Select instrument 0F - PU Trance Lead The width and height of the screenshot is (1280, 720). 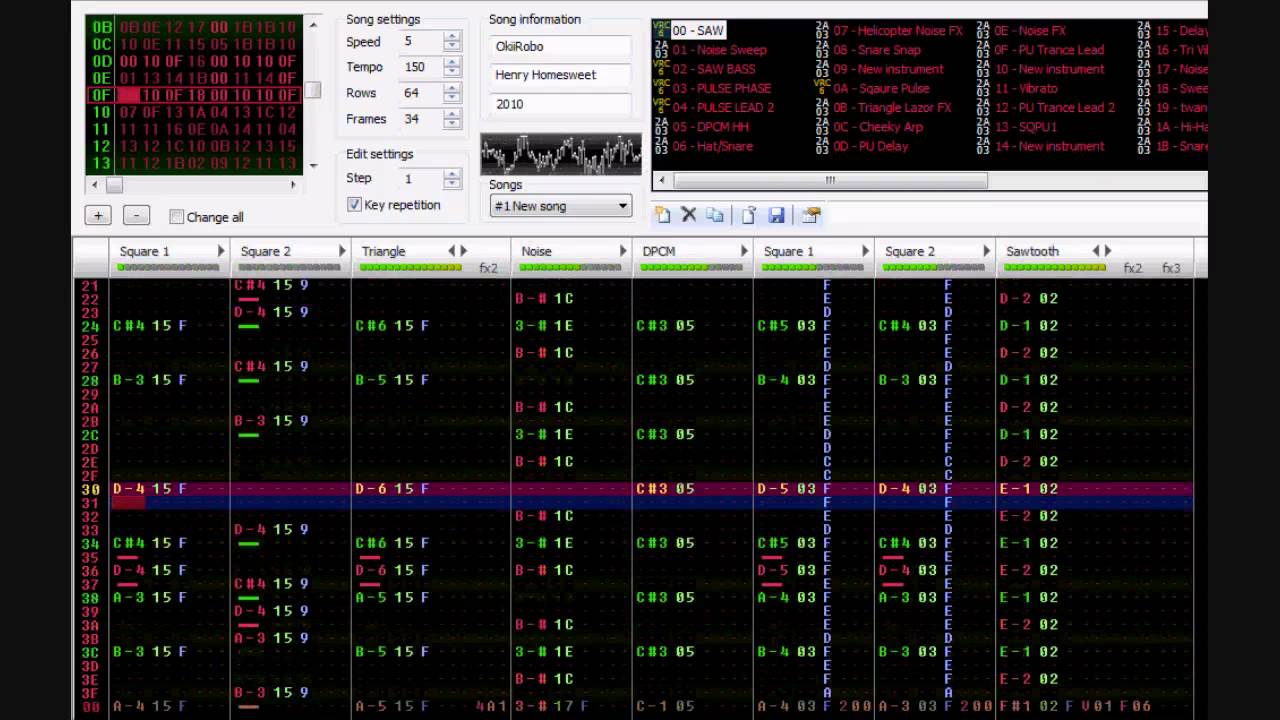click(1049, 50)
